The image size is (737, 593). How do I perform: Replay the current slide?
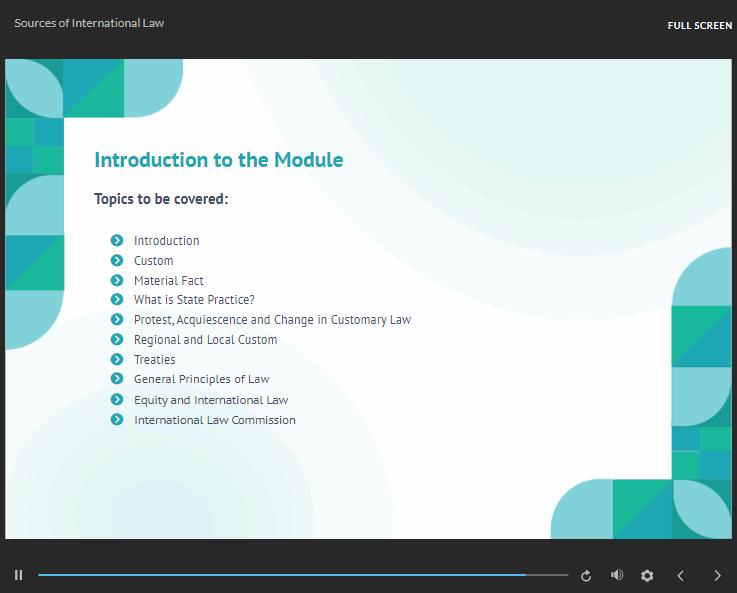click(x=586, y=576)
